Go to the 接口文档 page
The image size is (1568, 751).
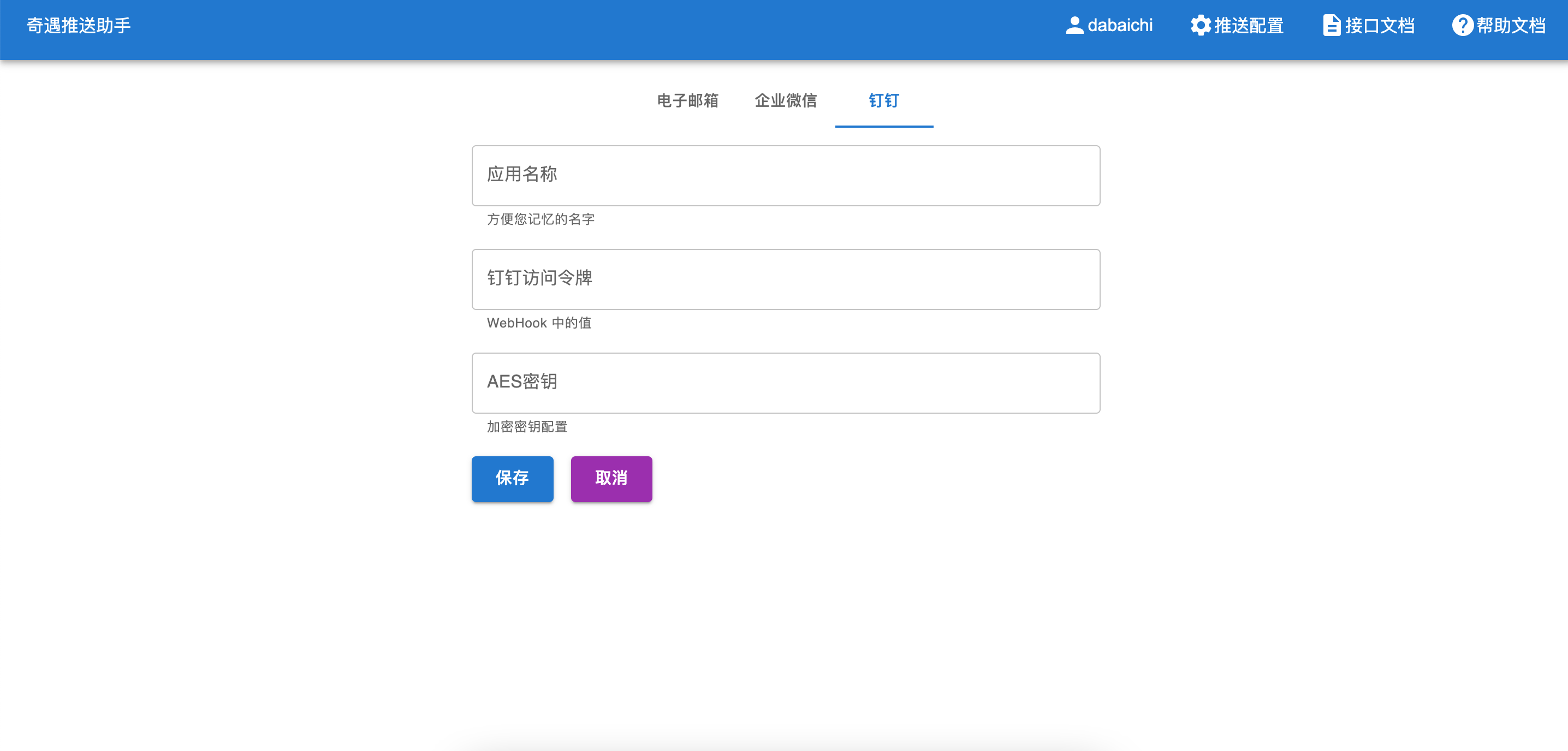click(x=1379, y=26)
